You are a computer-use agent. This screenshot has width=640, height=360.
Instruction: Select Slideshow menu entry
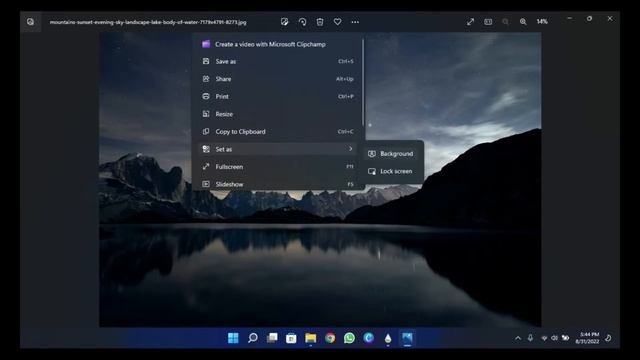point(277,184)
